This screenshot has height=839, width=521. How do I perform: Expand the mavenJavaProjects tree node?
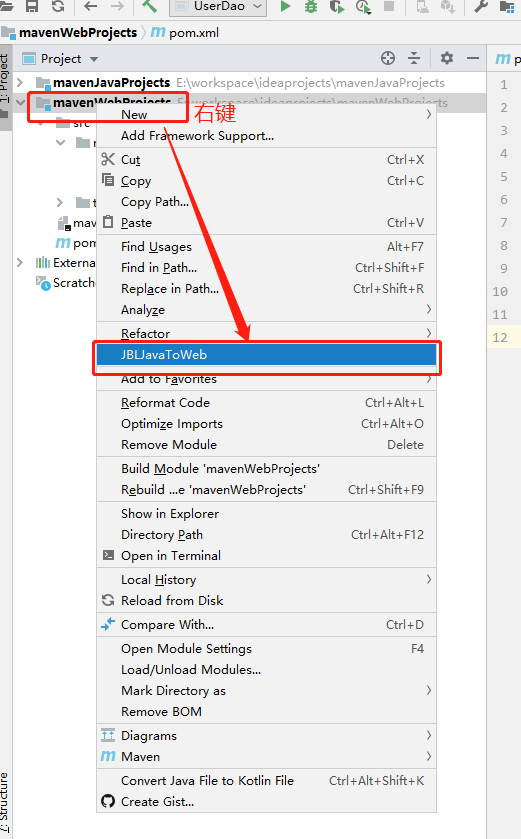coord(20,82)
